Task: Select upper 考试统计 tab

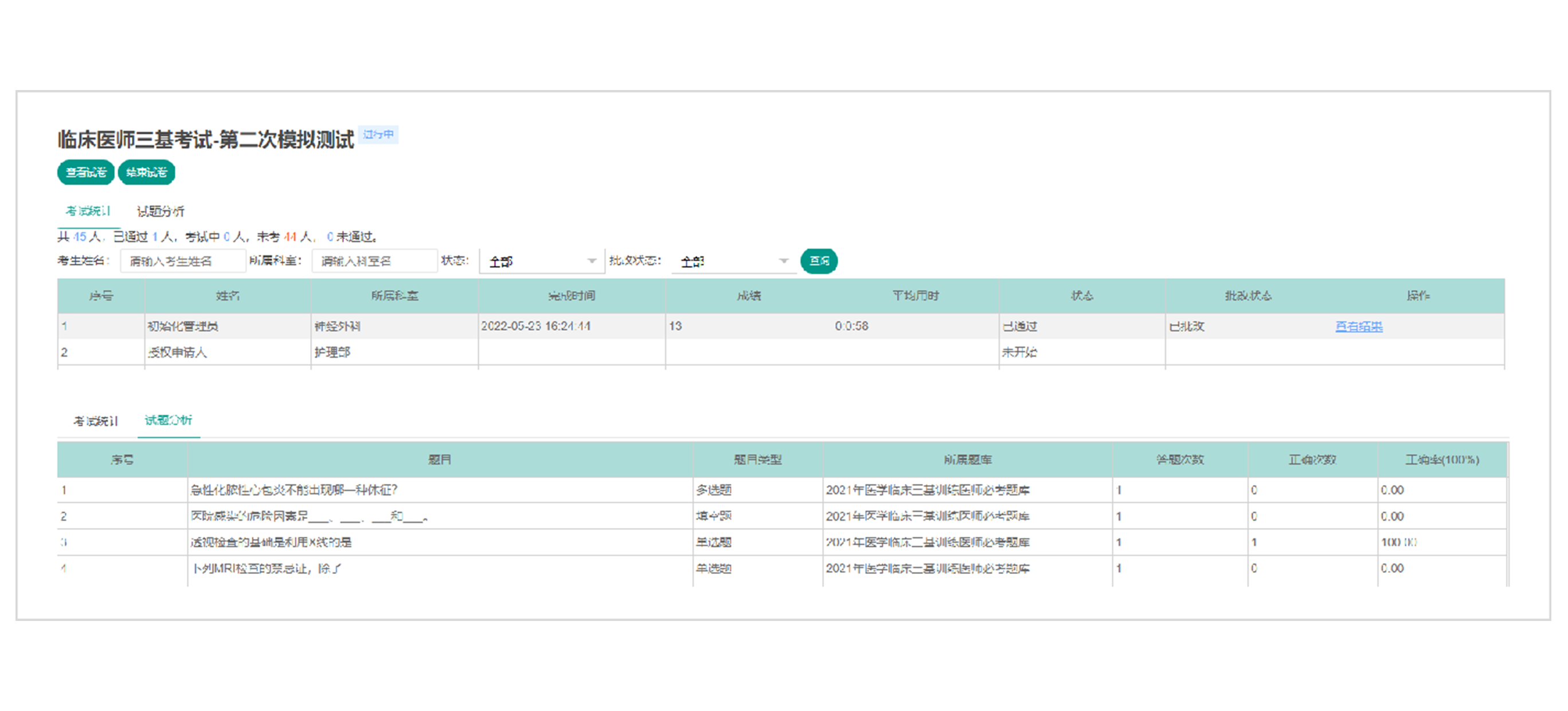Action: tap(88, 211)
